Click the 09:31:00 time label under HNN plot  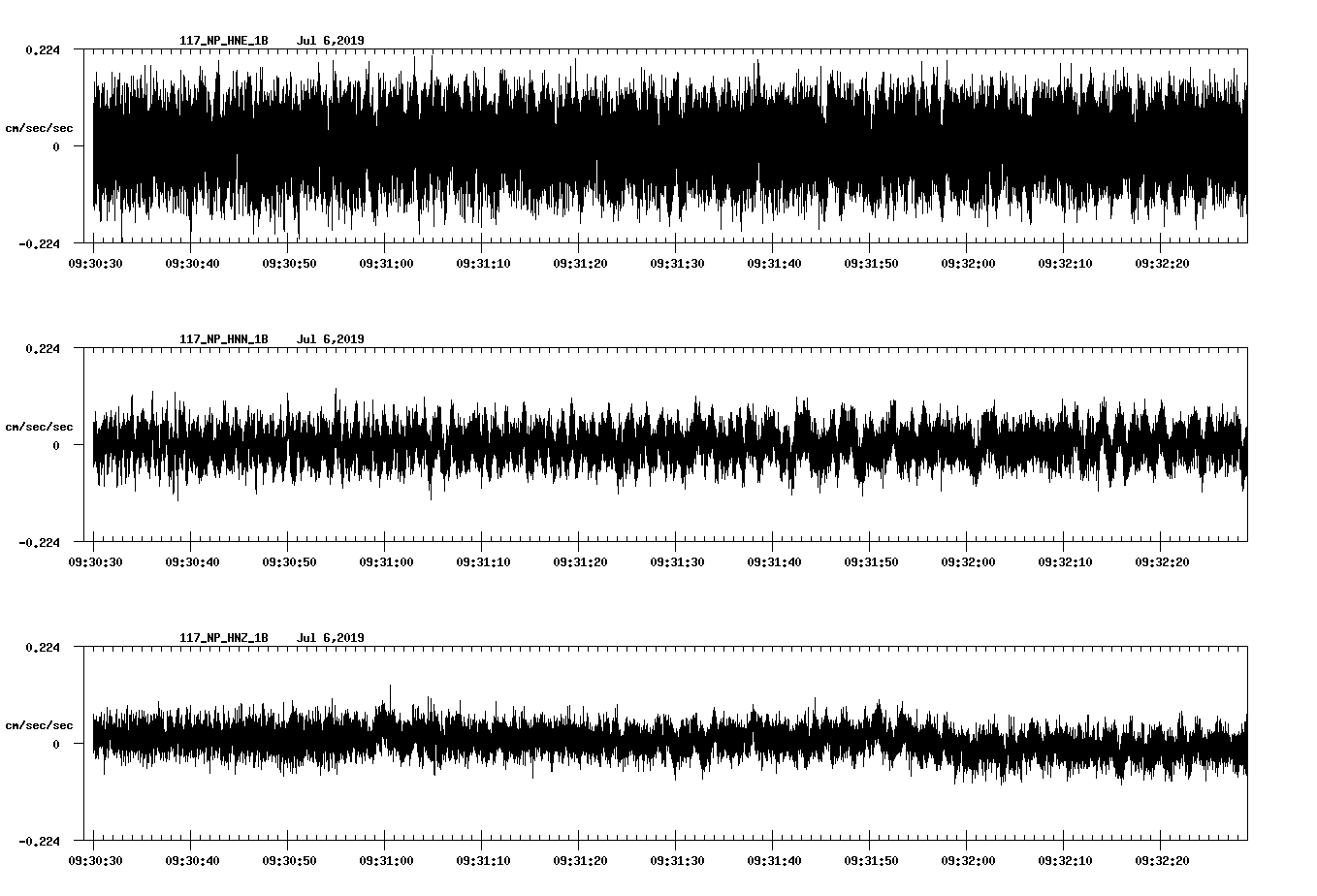[386, 561]
